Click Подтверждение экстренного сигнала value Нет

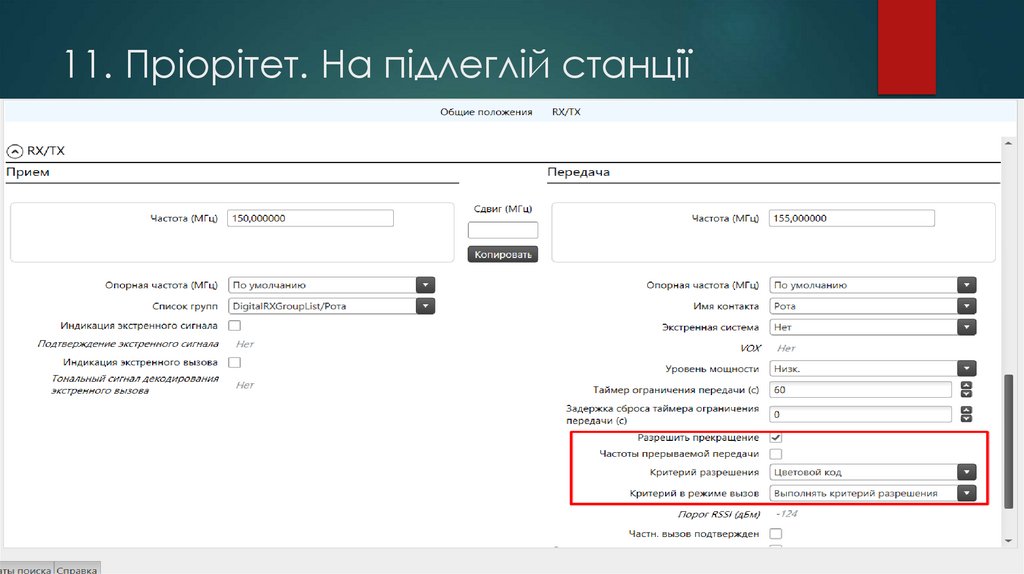(x=245, y=344)
